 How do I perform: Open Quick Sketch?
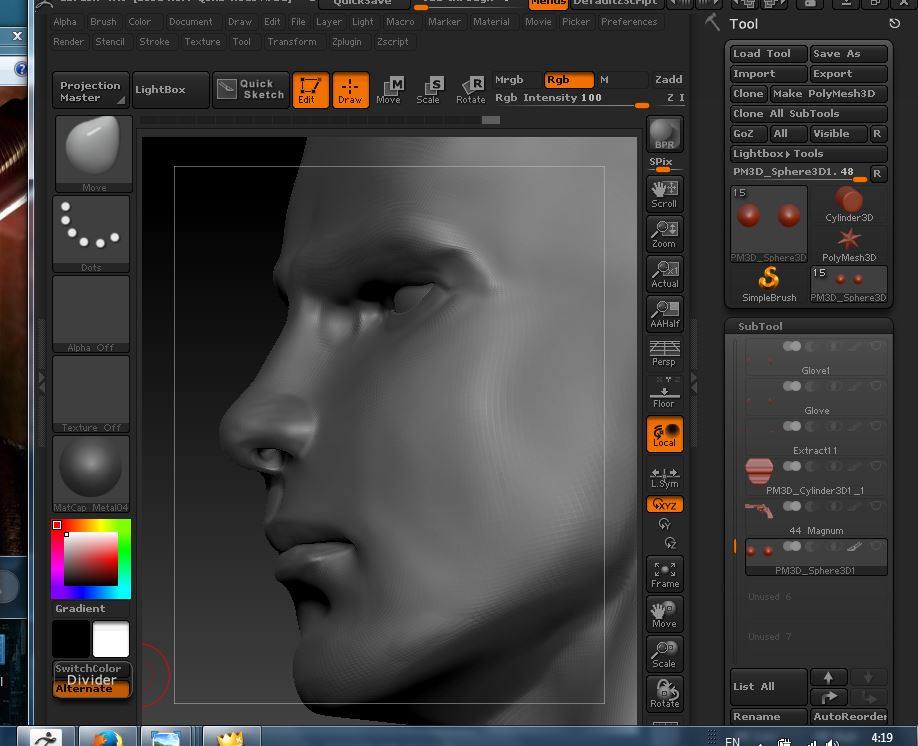[x=251, y=90]
